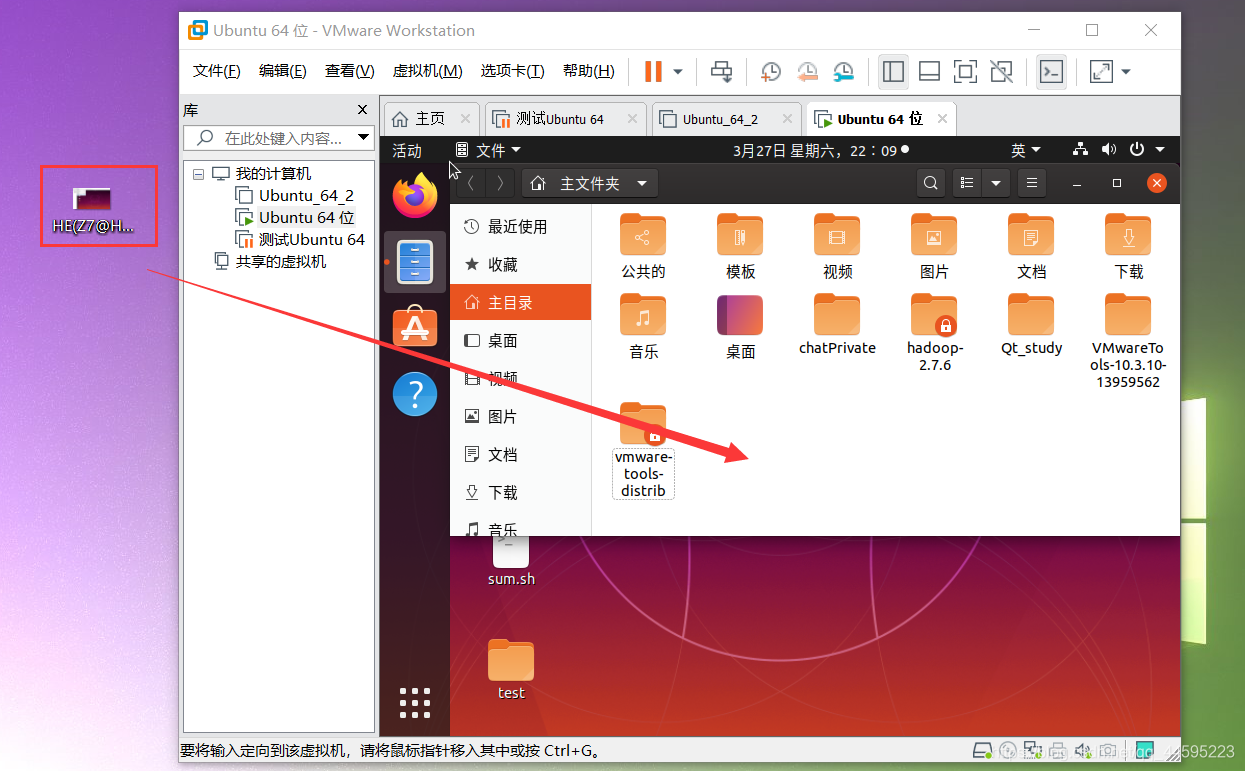Open the hamburger menu in file manager
The image size is (1245, 771).
1032,183
